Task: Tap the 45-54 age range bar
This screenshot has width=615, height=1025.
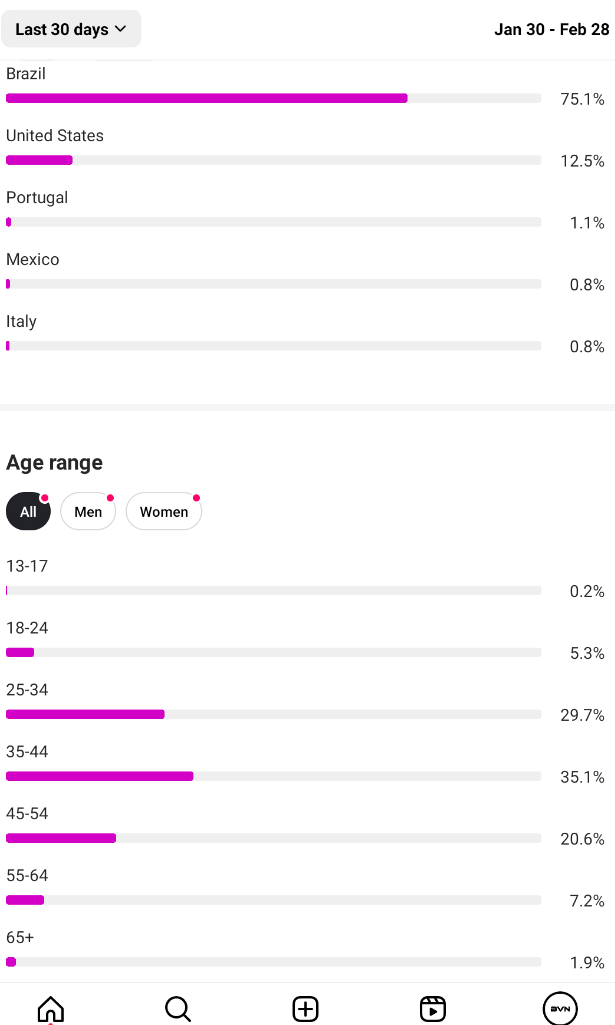Action: click(x=273, y=838)
